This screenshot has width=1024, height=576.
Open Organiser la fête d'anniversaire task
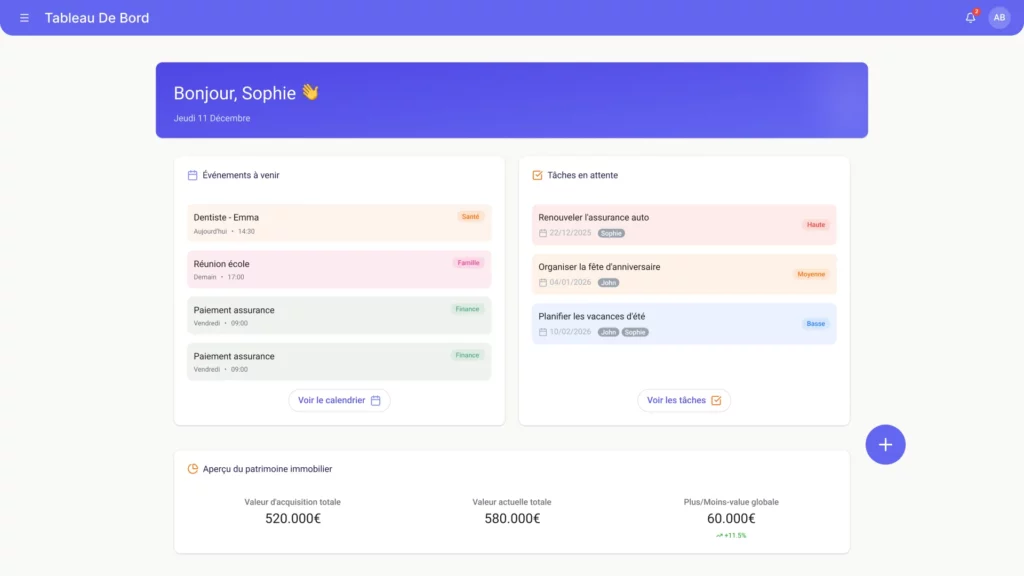click(684, 274)
